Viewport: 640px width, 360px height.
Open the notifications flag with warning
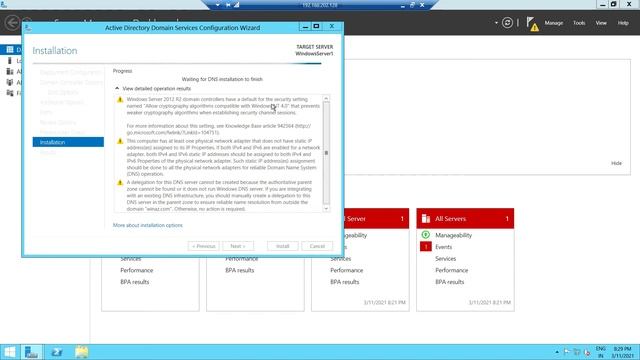[x=532, y=24]
